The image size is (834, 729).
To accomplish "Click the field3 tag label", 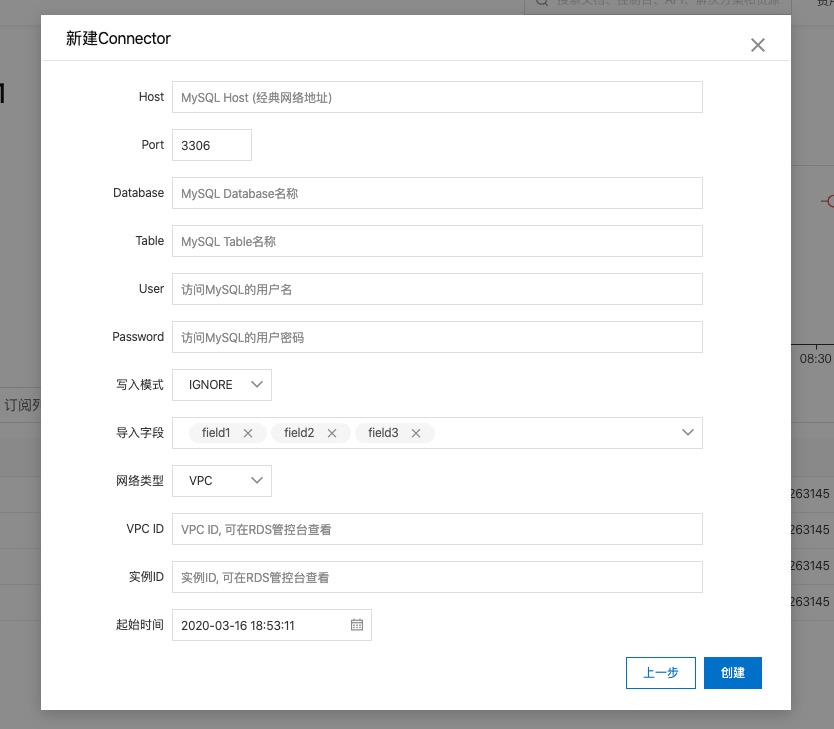I will (383, 433).
